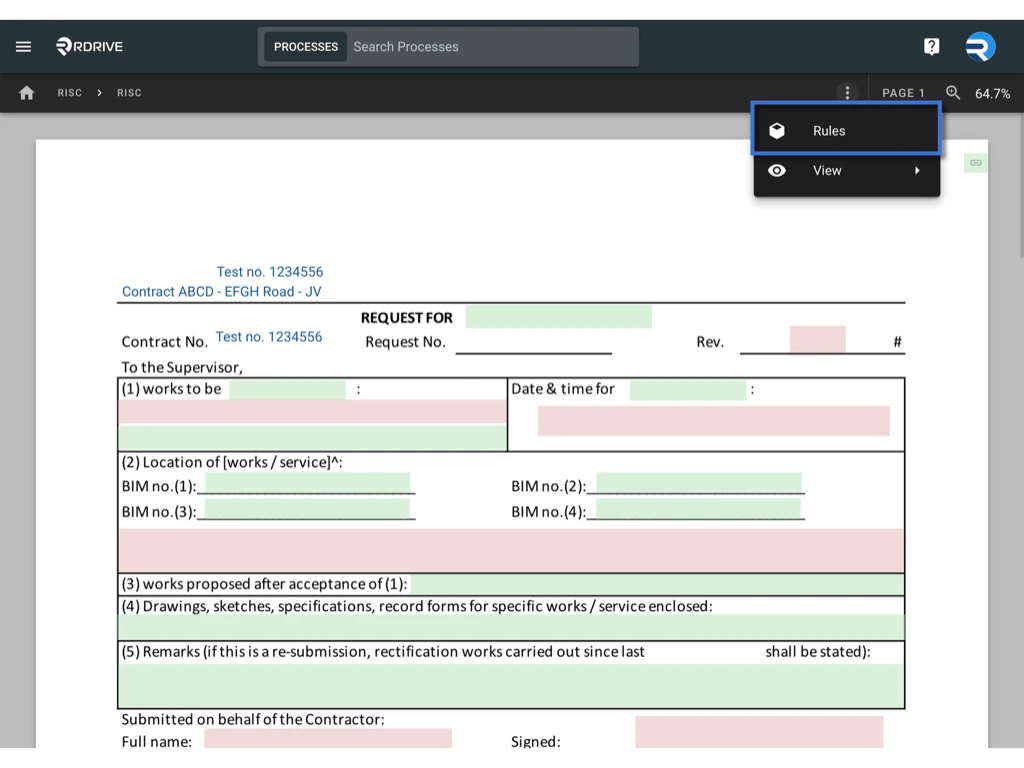Go to the home breadcrumb icon

tap(26, 92)
